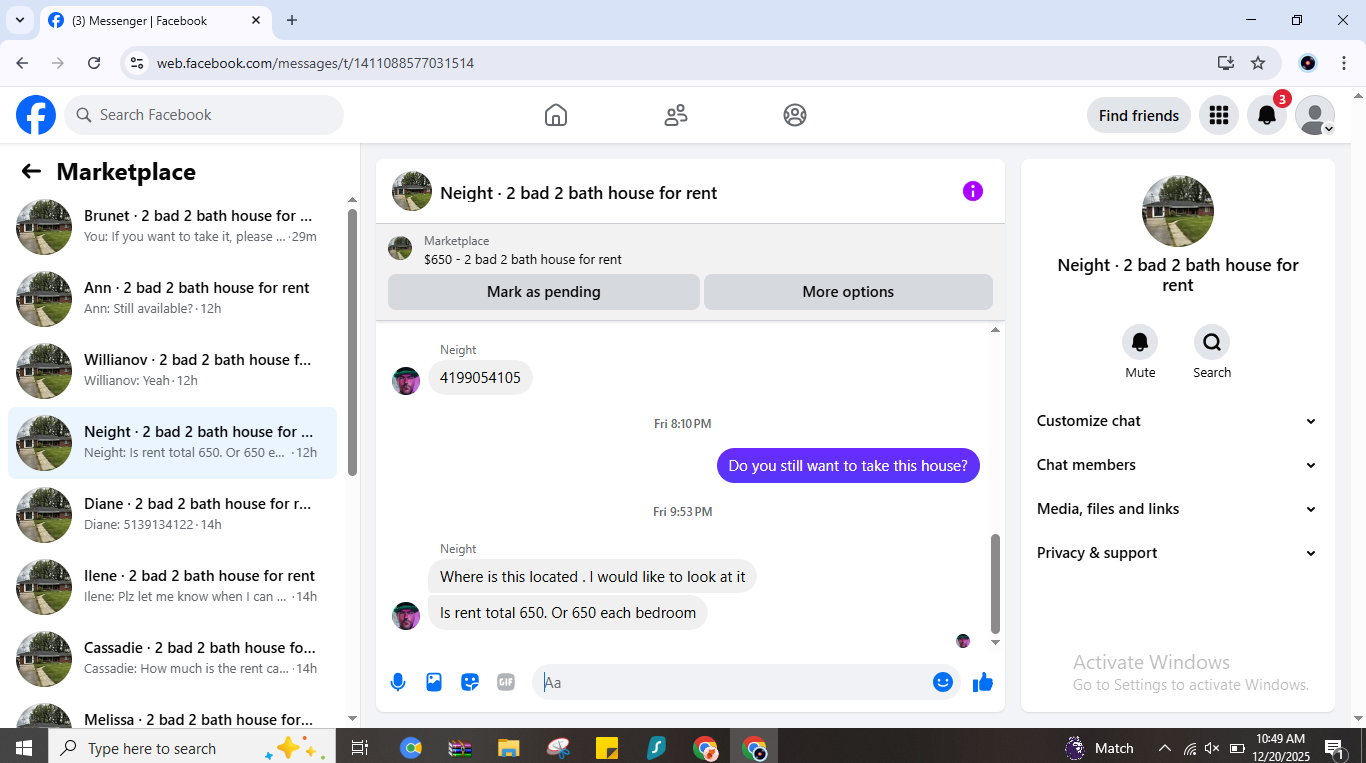This screenshot has height=763, width=1366.
Task: Open Chrome profile button in toolbar
Action: 1308,63
